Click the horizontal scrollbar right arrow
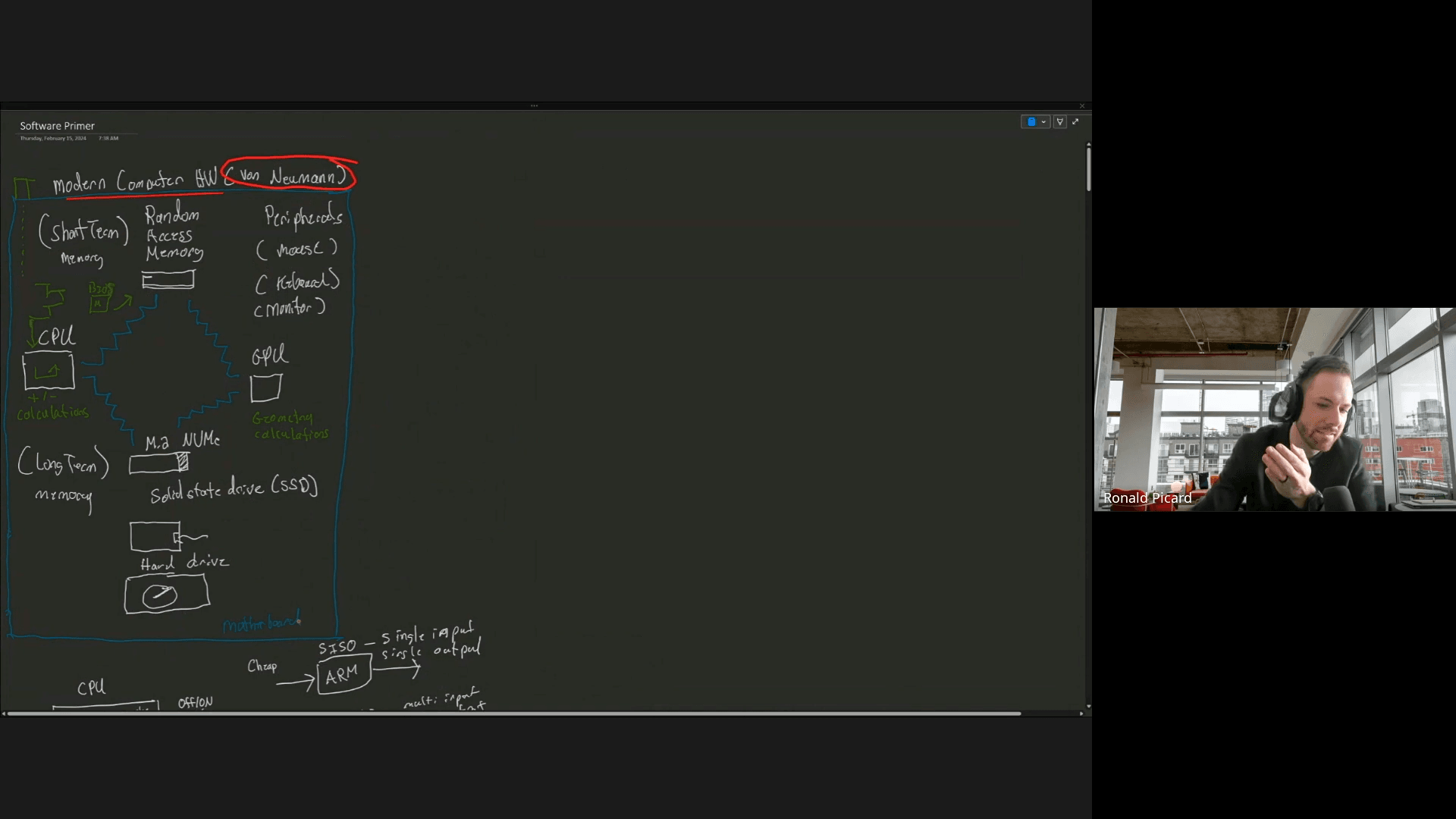1456x819 pixels. point(1081,714)
